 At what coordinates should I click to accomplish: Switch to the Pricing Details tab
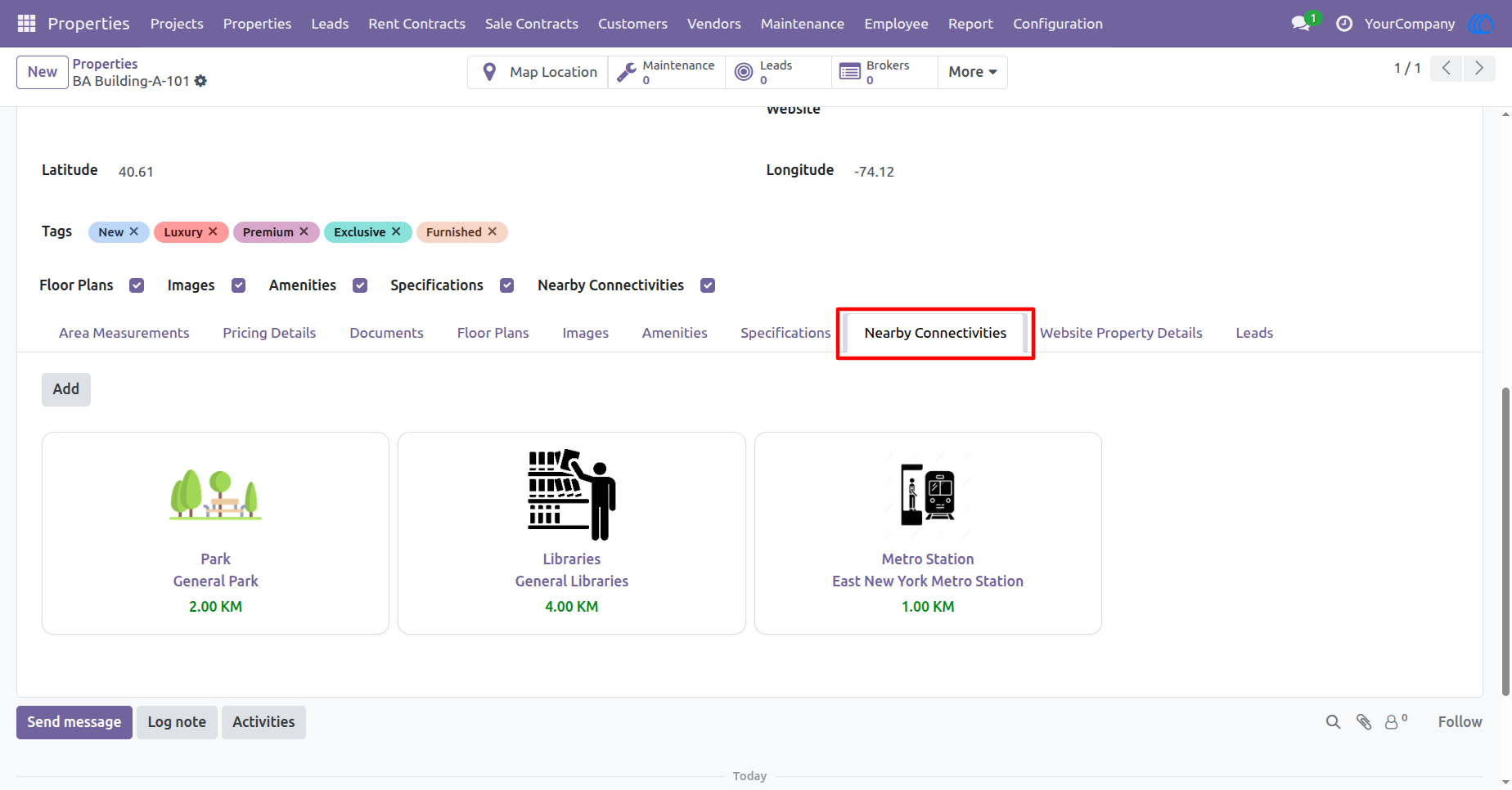pyautogui.click(x=269, y=333)
